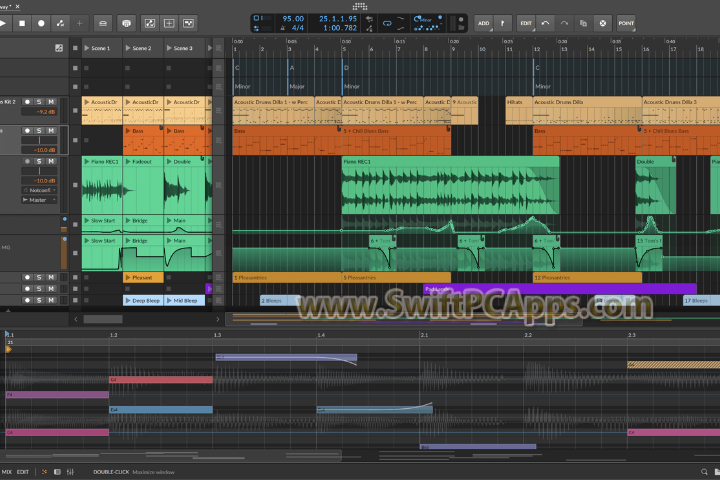Select the Padlands purple arranger clip
Image resolution: width=720 pixels, height=480 pixels.
(x=560, y=289)
